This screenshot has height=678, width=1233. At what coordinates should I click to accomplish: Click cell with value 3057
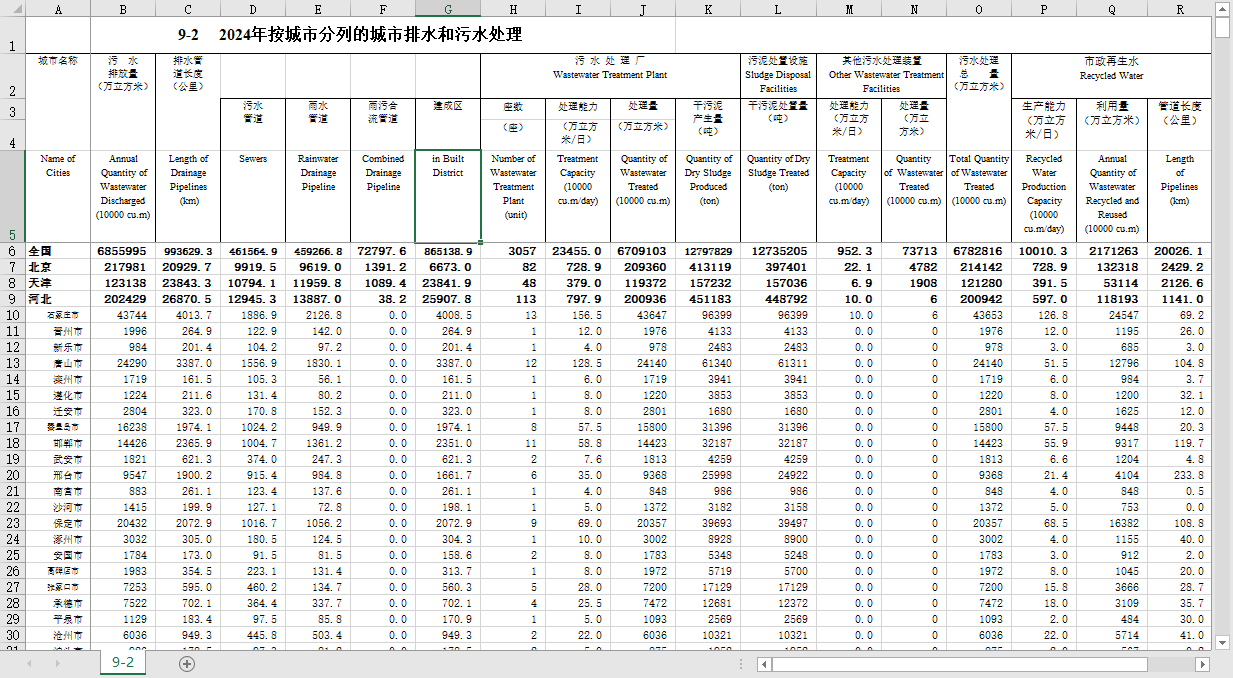pyautogui.click(x=513, y=251)
